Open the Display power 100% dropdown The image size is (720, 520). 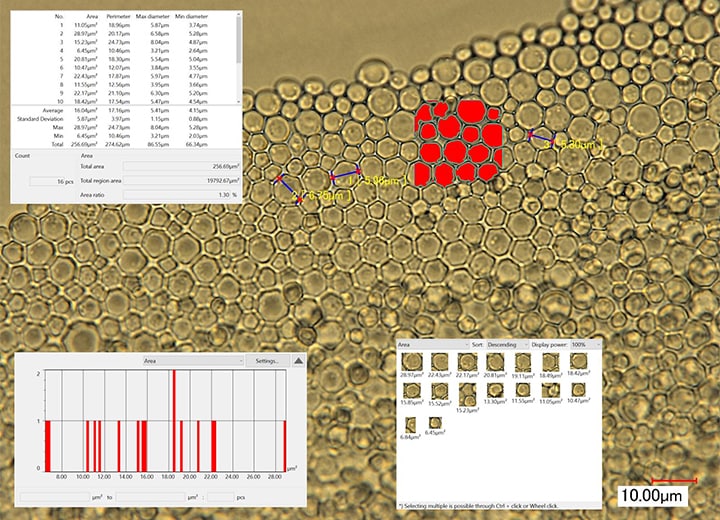[584, 342]
